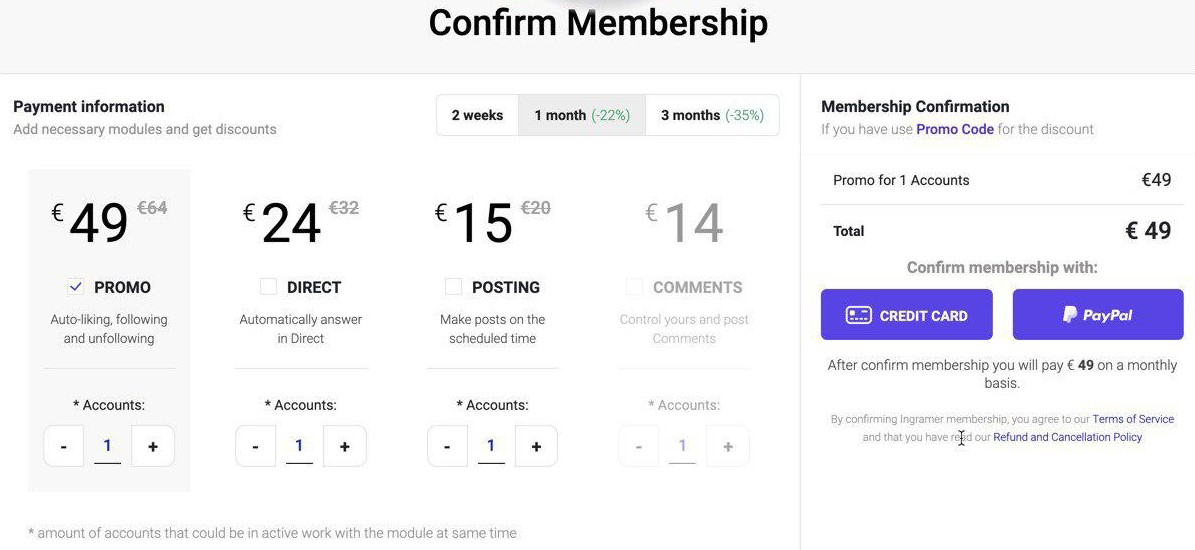Decrease POSTING accounts with minus button

pyautogui.click(x=447, y=446)
